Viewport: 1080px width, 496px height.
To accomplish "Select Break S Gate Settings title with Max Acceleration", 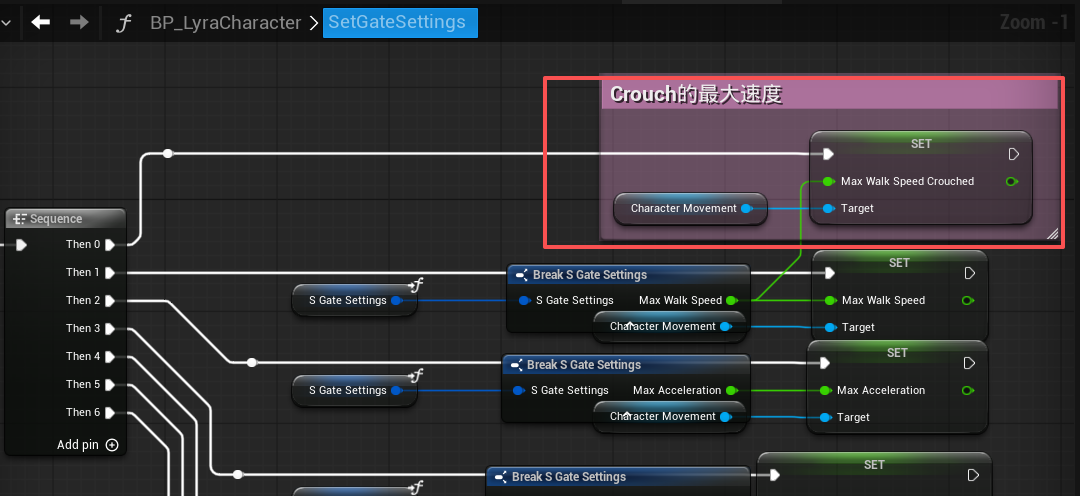I will tap(584, 364).
